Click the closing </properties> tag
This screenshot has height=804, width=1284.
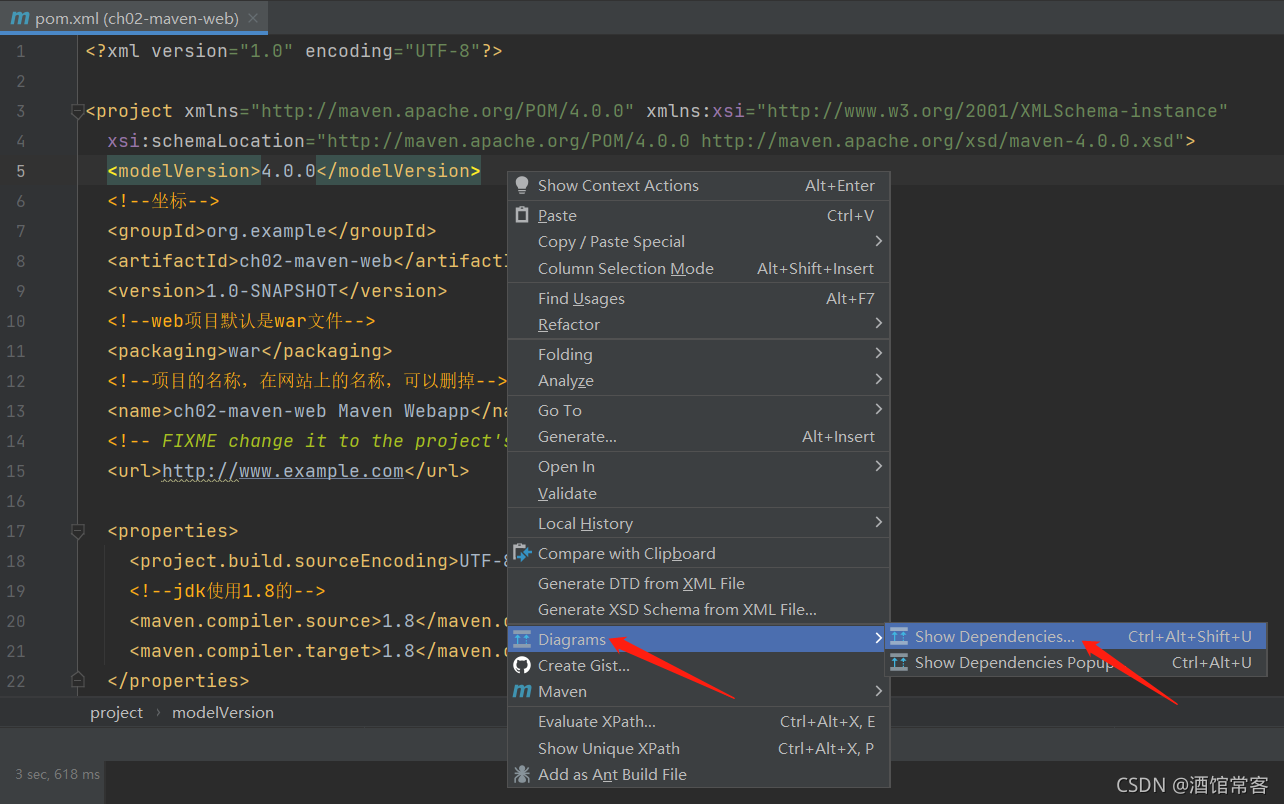click(178, 681)
